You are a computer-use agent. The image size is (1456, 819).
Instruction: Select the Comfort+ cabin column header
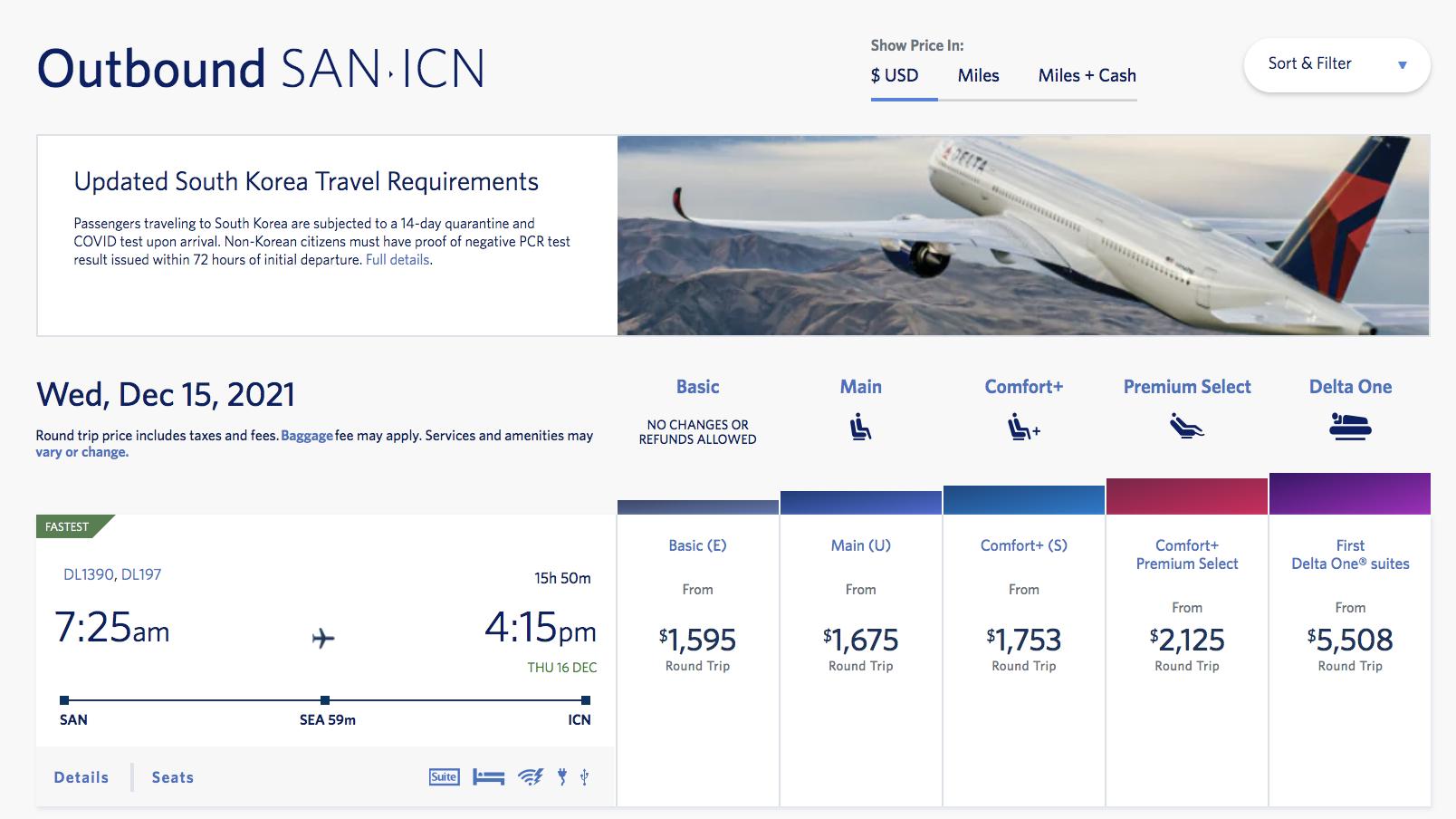click(x=1024, y=387)
